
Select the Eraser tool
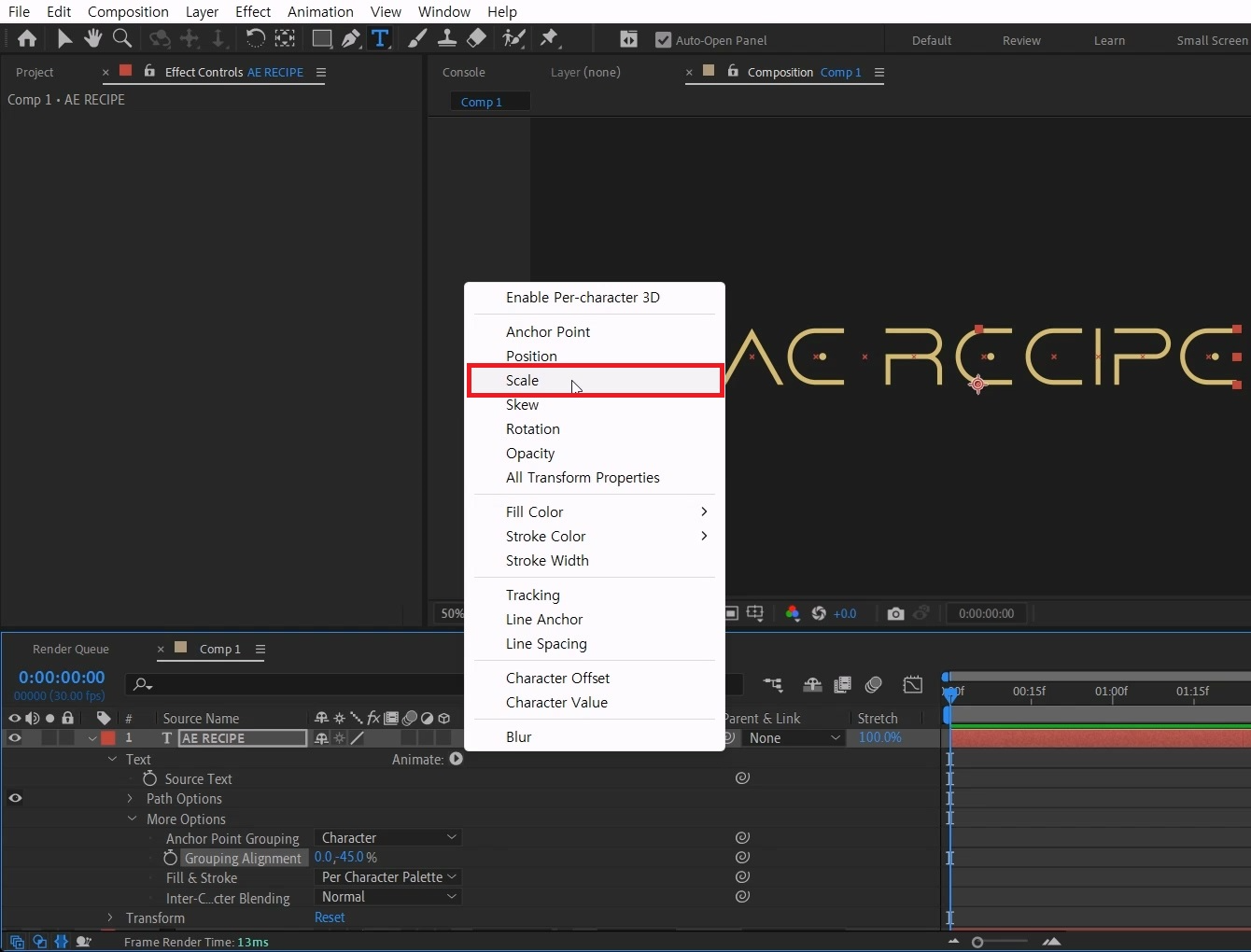476,38
